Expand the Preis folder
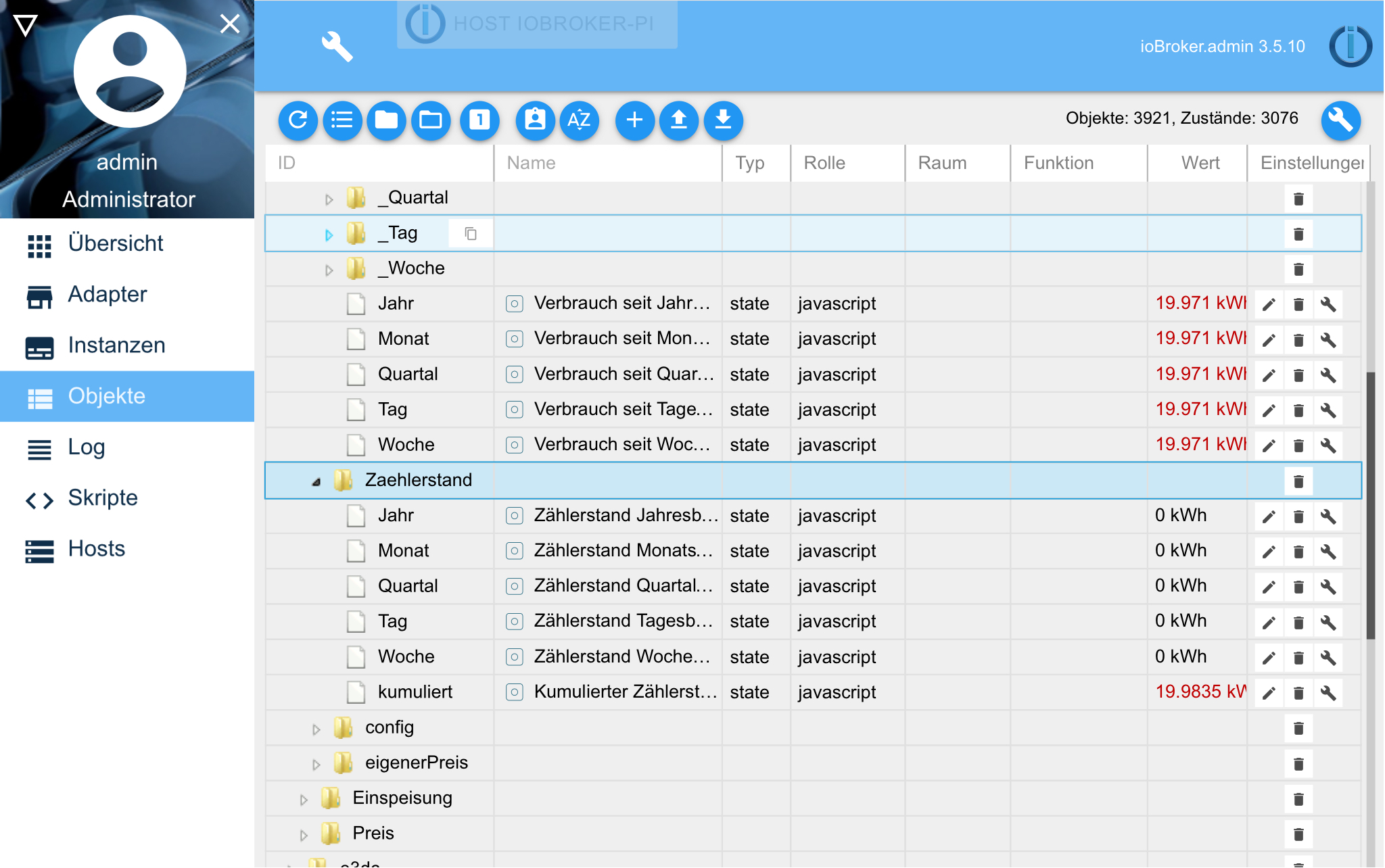The width and height of the screenshot is (1385, 868). pos(303,835)
